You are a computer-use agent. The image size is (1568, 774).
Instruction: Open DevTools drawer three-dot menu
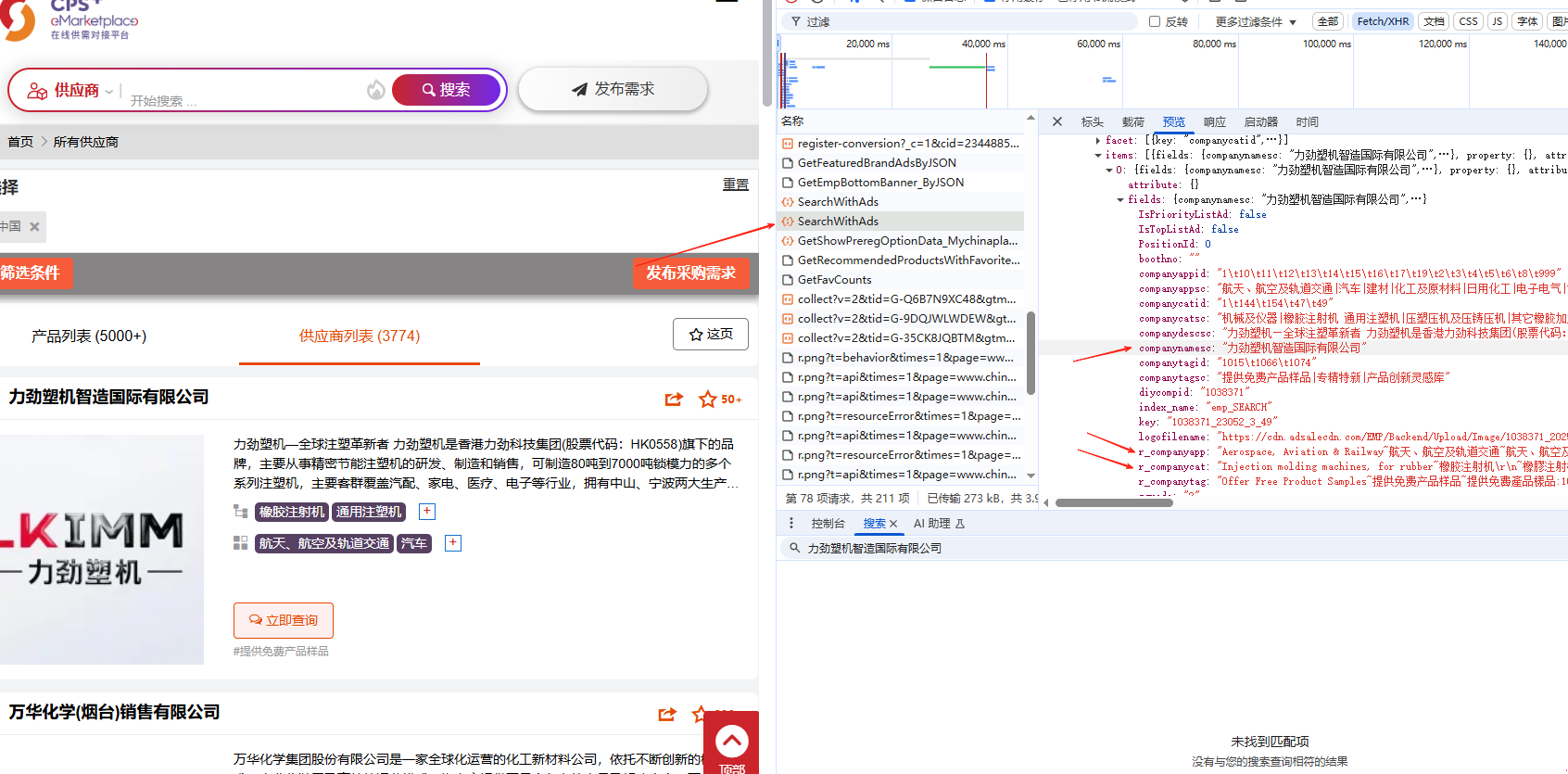click(x=790, y=524)
